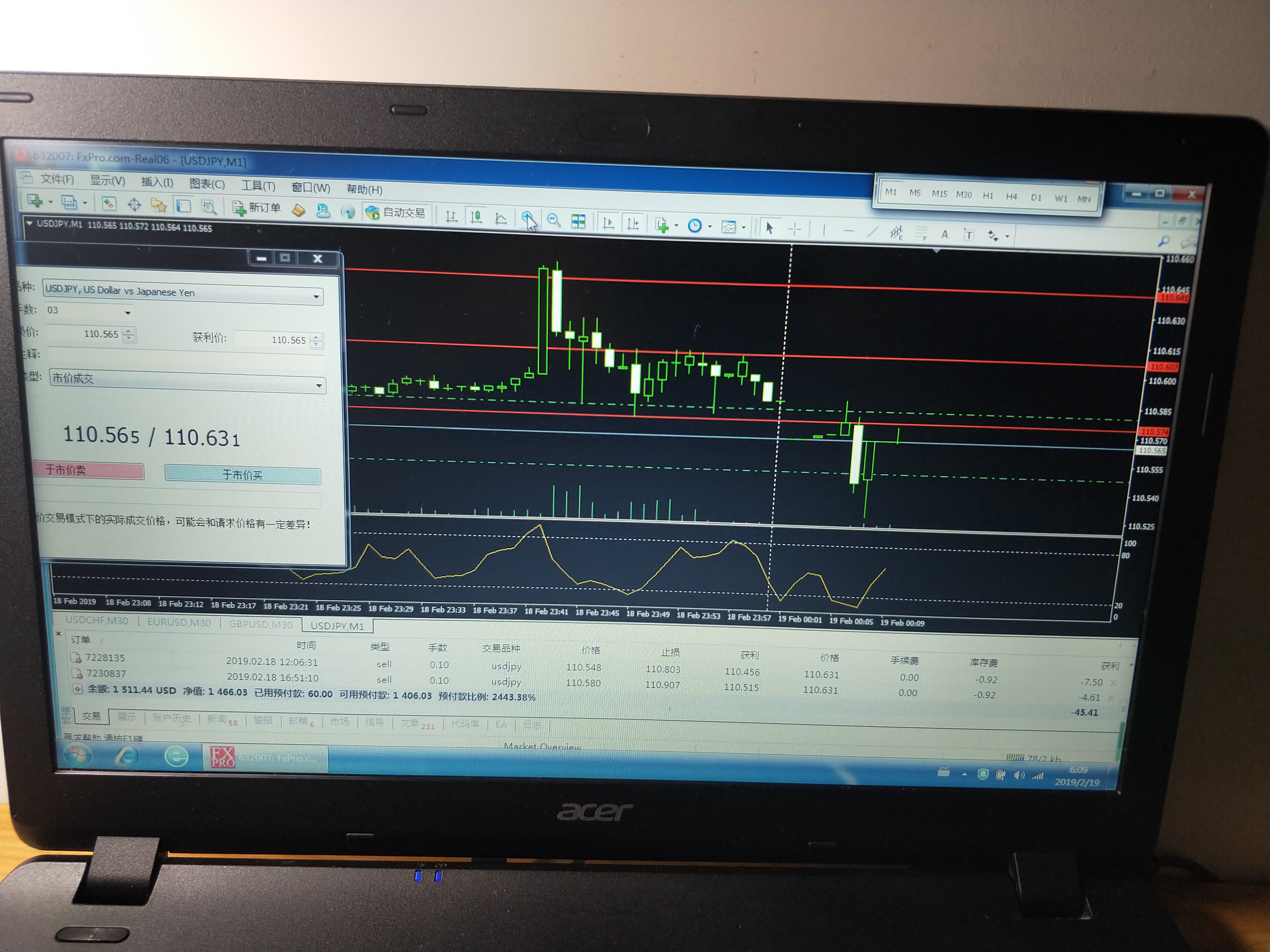Toggle the 自动交易 auto trading button
This screenshot has width=1270, height=952.
[x=395, y=213]
